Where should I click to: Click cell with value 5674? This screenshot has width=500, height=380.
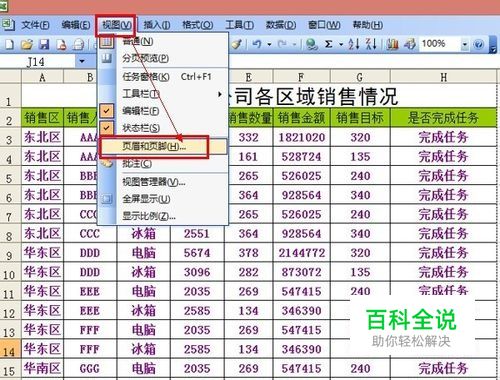[x=197, y=253]
